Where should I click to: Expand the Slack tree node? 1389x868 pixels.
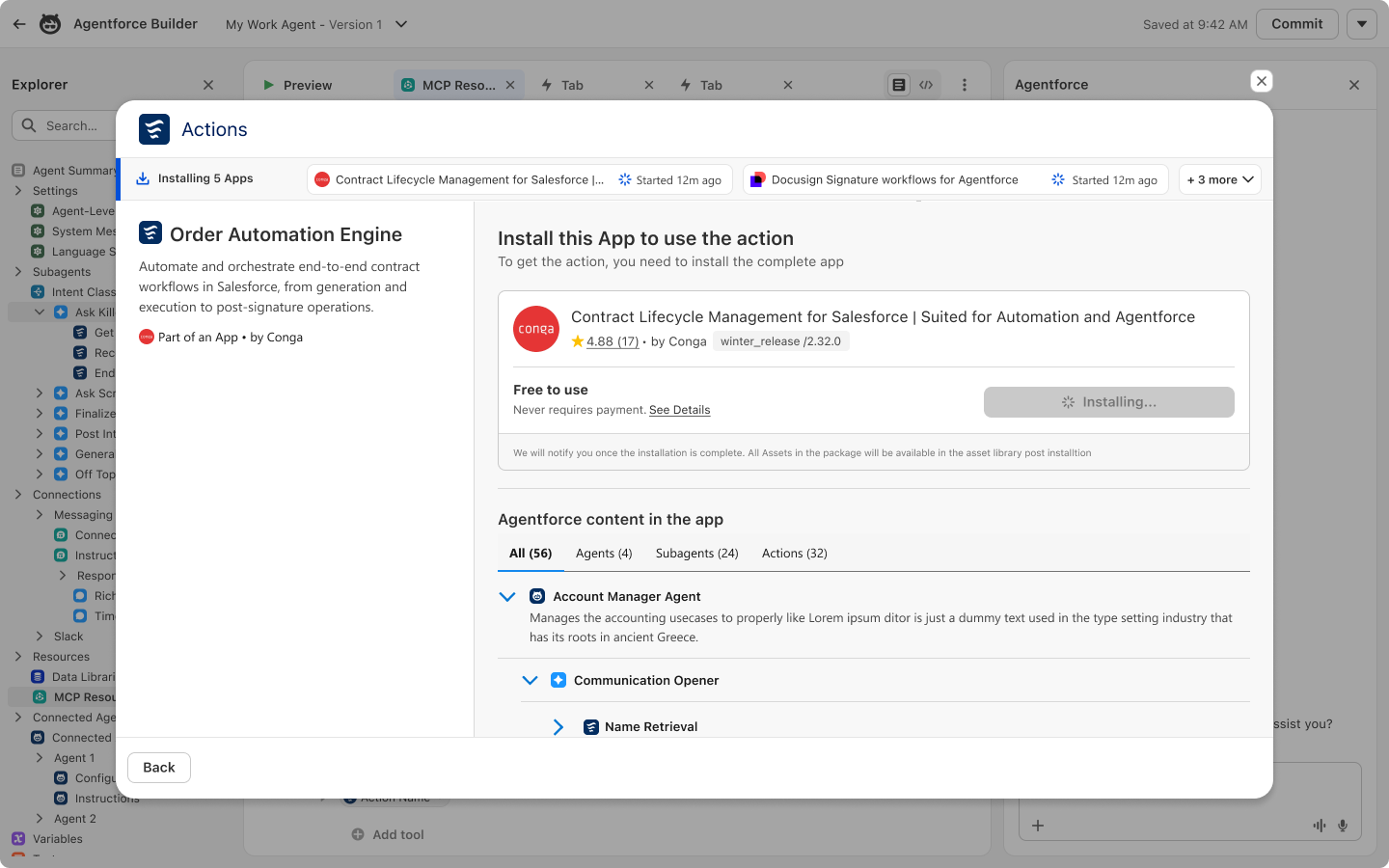(40, 637)
